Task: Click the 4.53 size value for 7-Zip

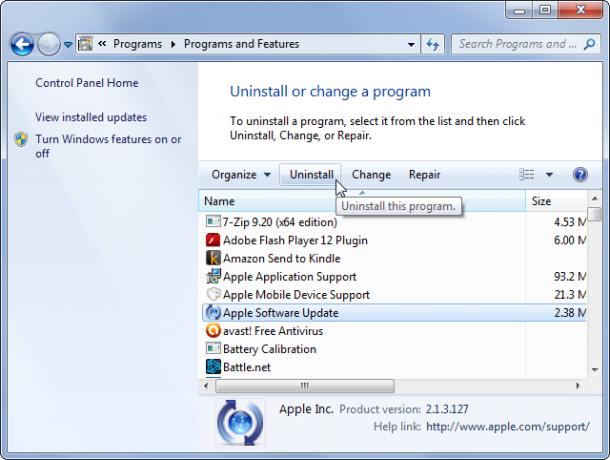Action: [x=570, y=222]
